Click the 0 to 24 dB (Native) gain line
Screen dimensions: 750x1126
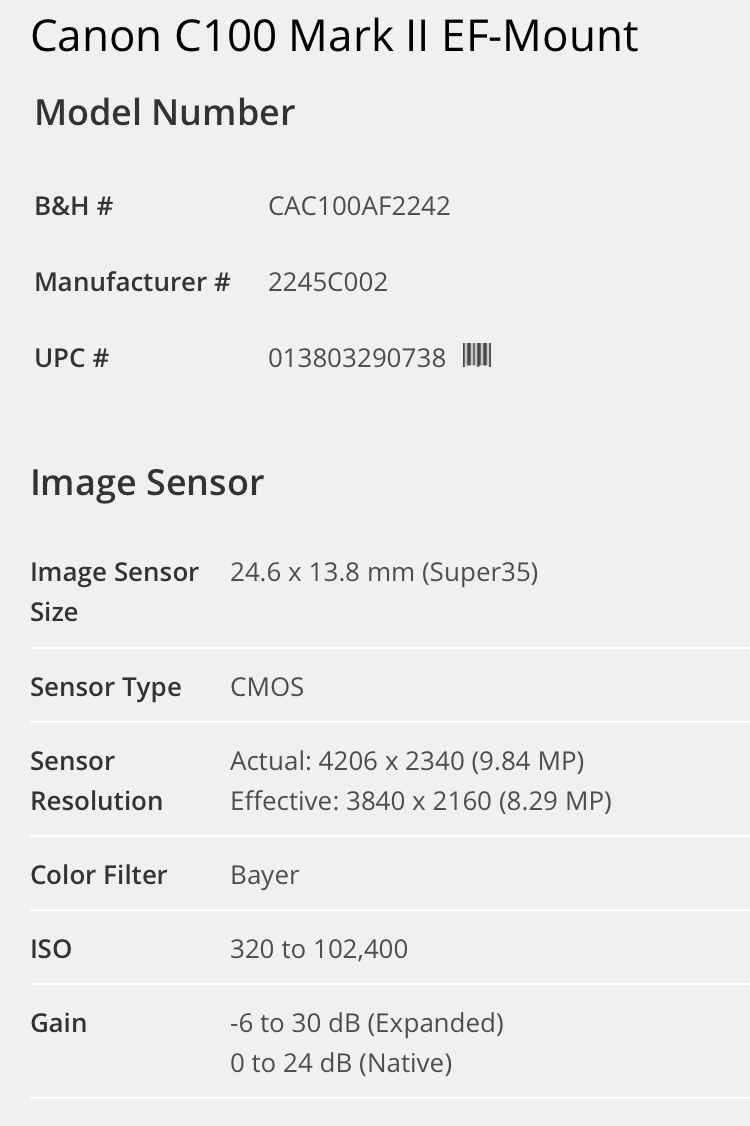(x=341, y=1063)
